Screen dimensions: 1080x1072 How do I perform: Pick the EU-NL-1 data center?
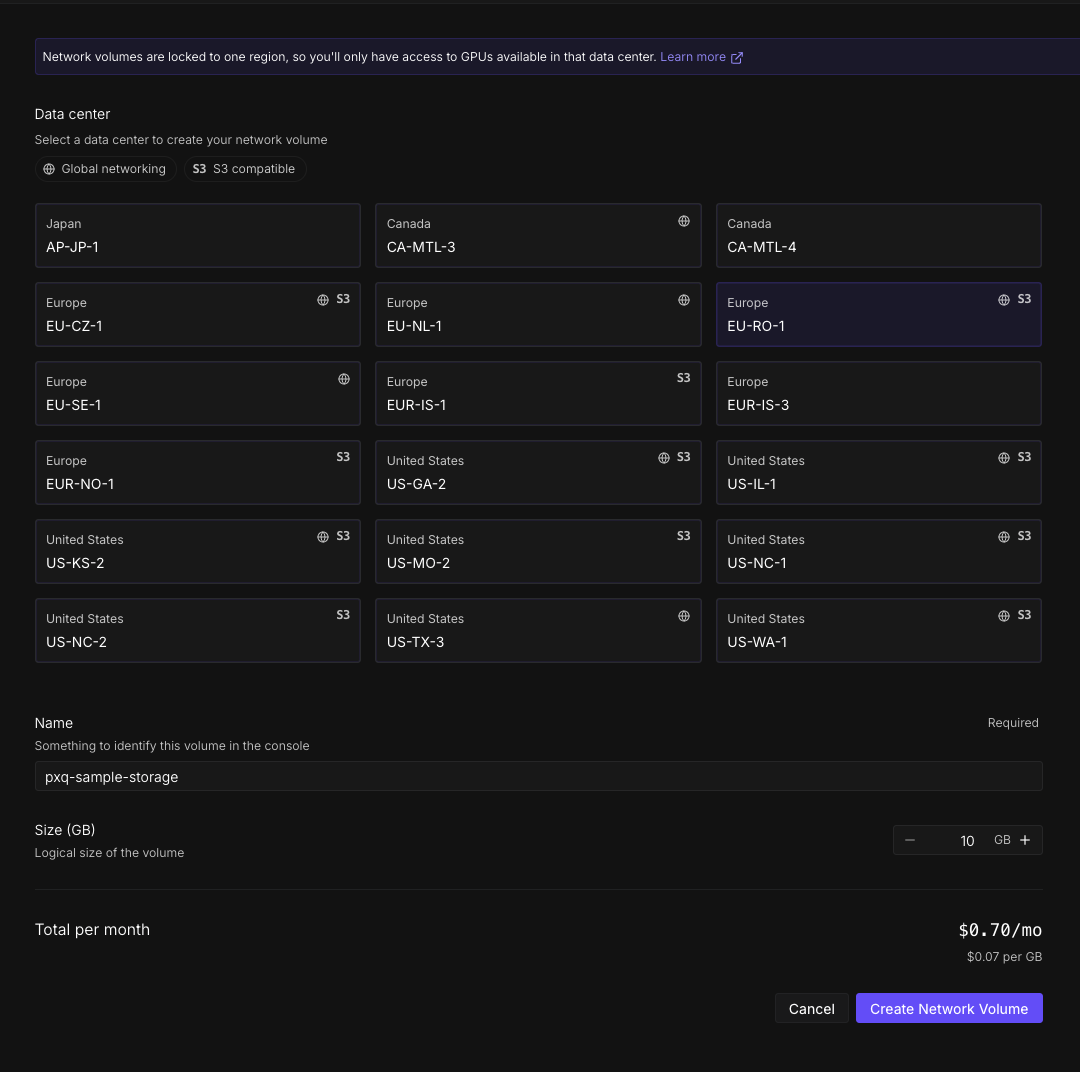coord(538,314)
